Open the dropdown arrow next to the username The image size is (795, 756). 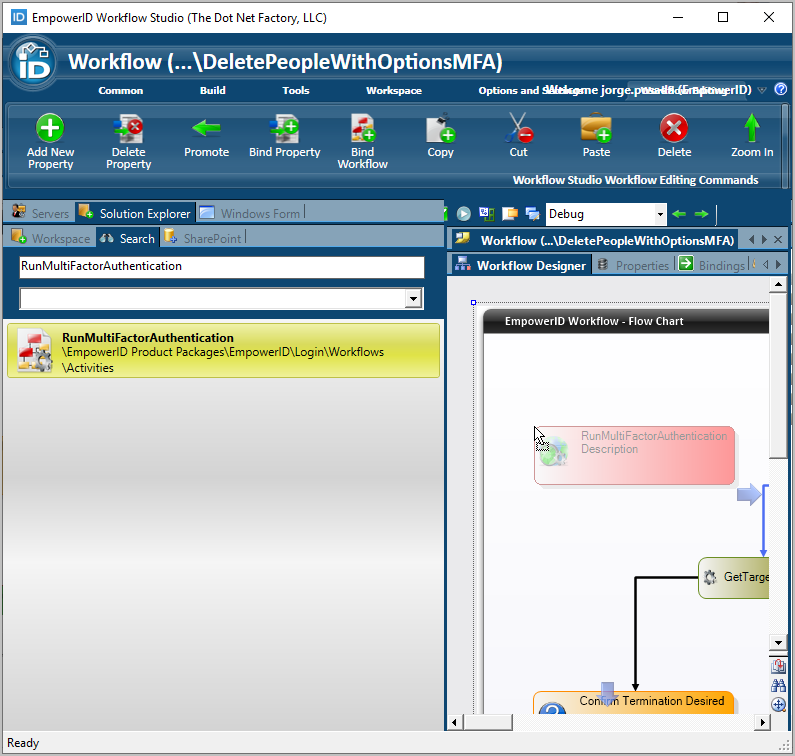[x=762, y=90]
